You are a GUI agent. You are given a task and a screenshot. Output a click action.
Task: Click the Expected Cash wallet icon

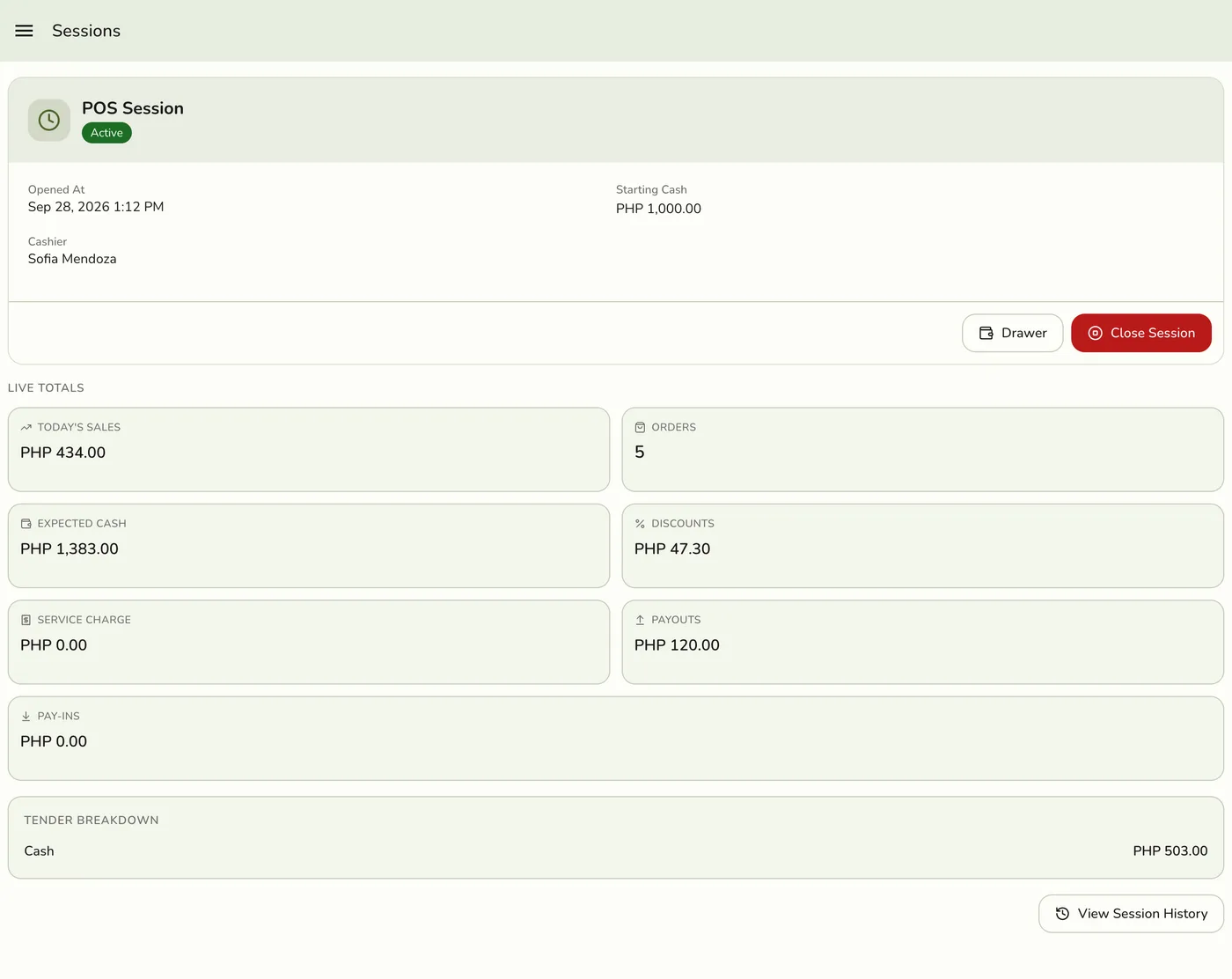26,524
